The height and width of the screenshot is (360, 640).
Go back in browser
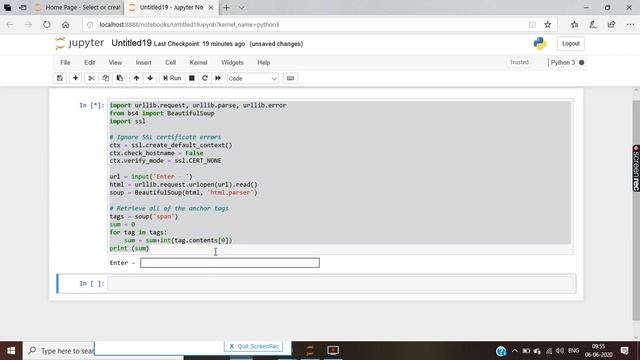[10, 24]
